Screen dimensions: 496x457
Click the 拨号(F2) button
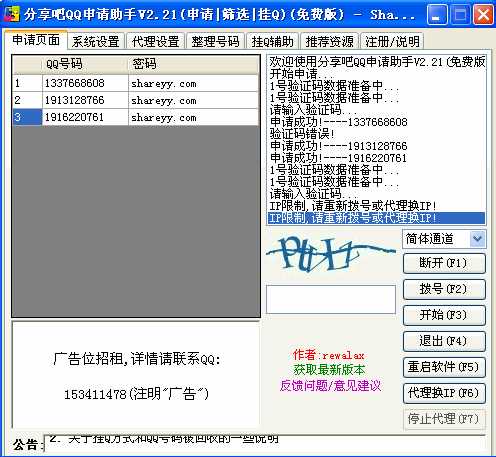[444, 289]
